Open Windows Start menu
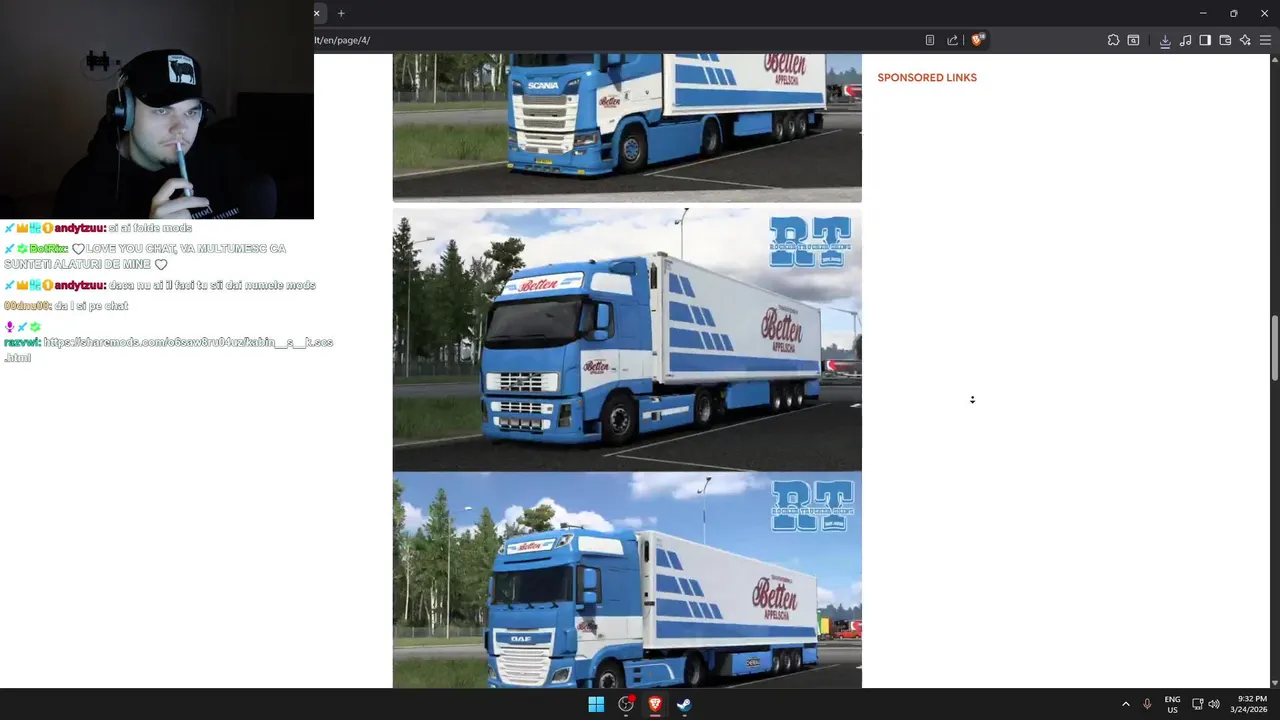The height and width of the screenshot is (720, 1280). tap(596, 704)
